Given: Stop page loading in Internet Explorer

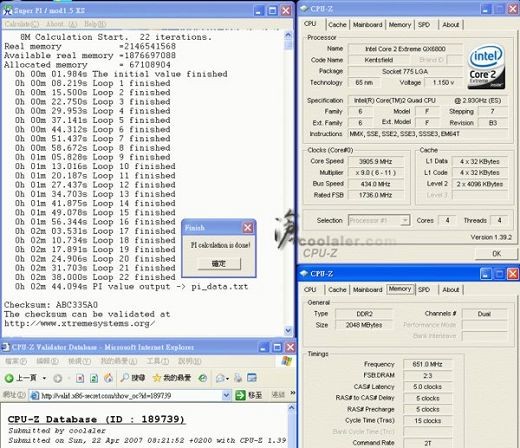Looking at the screenshot, I should pos(80,378).
